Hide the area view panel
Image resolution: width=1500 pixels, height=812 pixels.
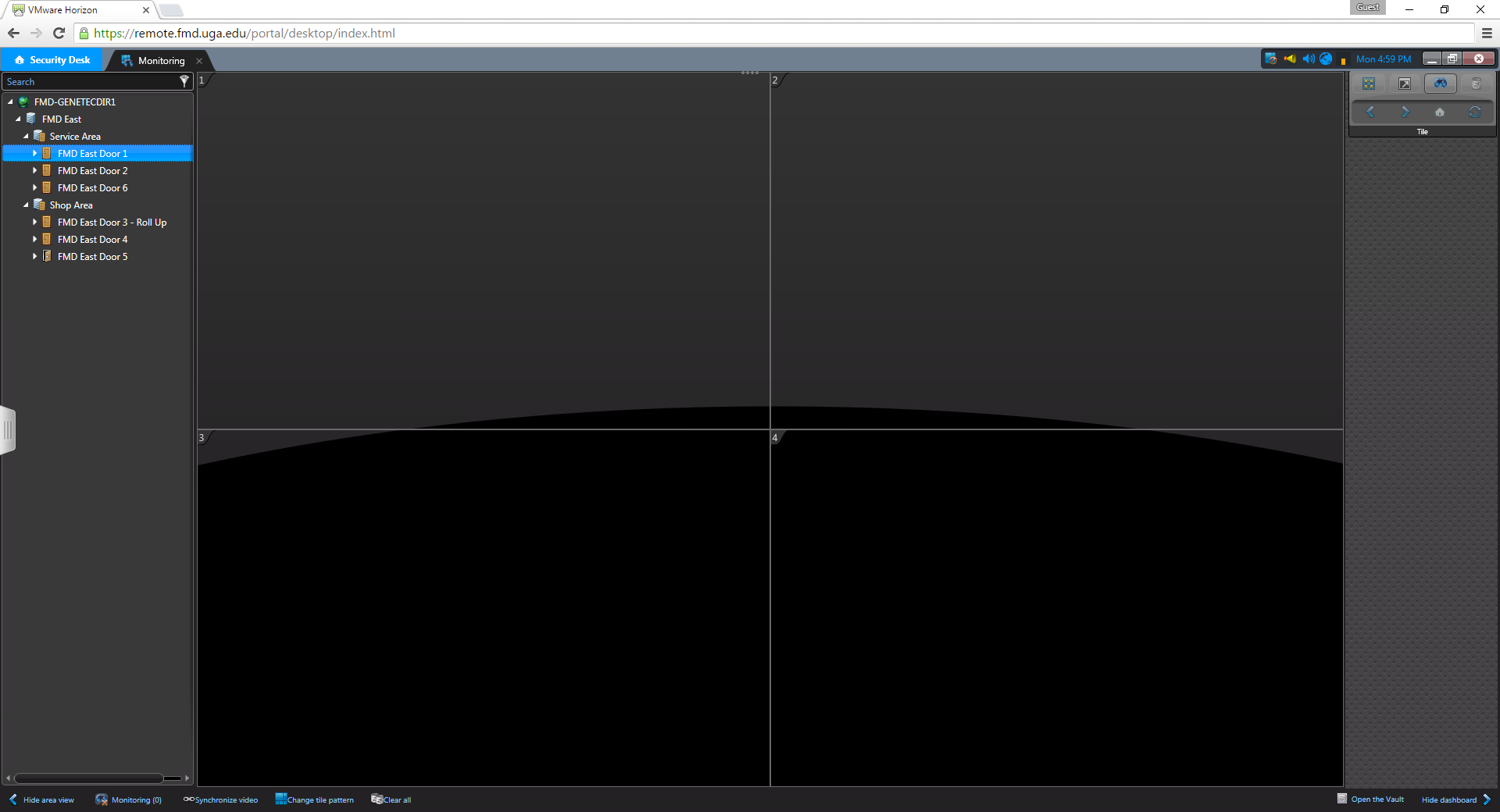(x=41, y=800)
